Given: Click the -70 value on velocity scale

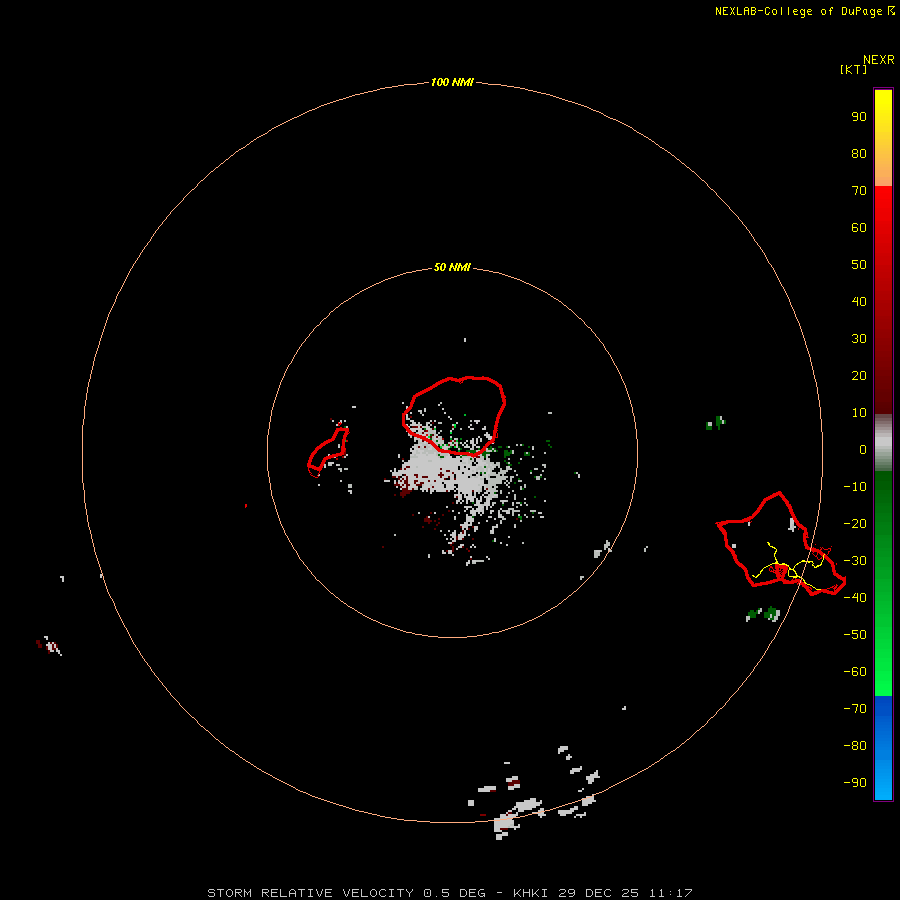Looking at the screenshot, I should coord(855,709).
